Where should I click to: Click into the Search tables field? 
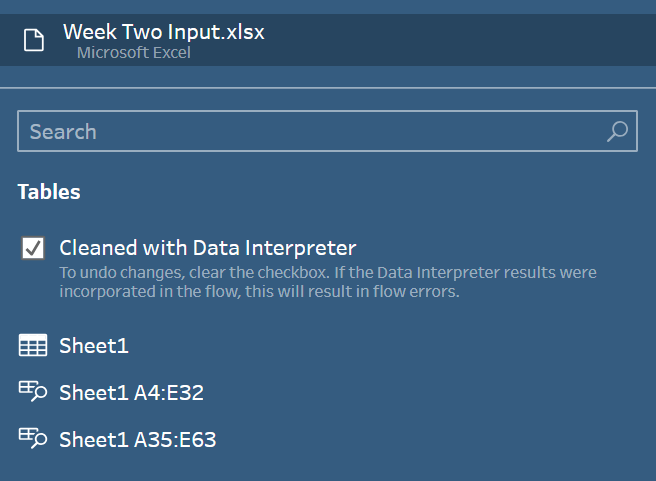pyautogui.click(x=327, y=131)
